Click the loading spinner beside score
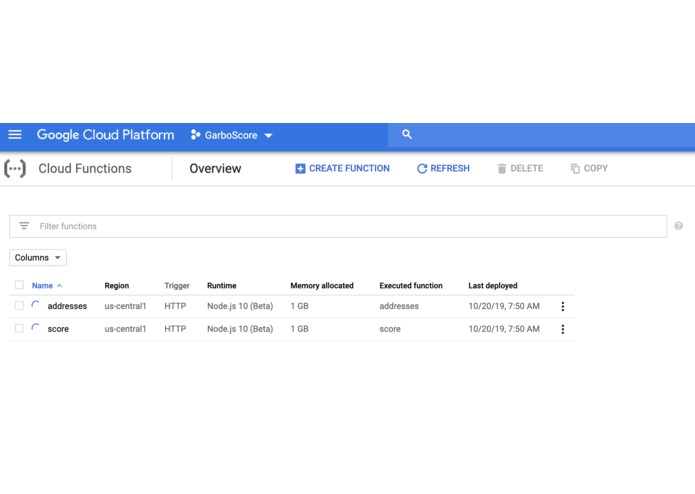The image size is (695, 494). click(35, 328)
